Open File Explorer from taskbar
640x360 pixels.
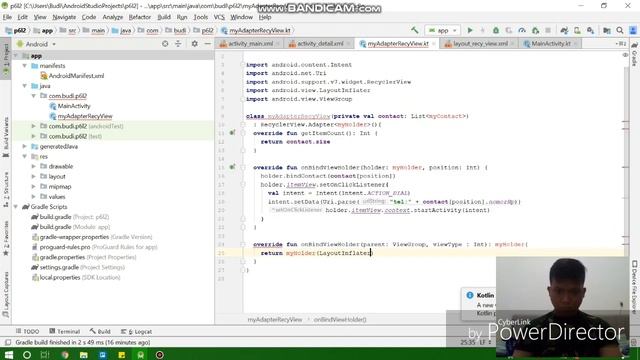(x=84, y=355)
